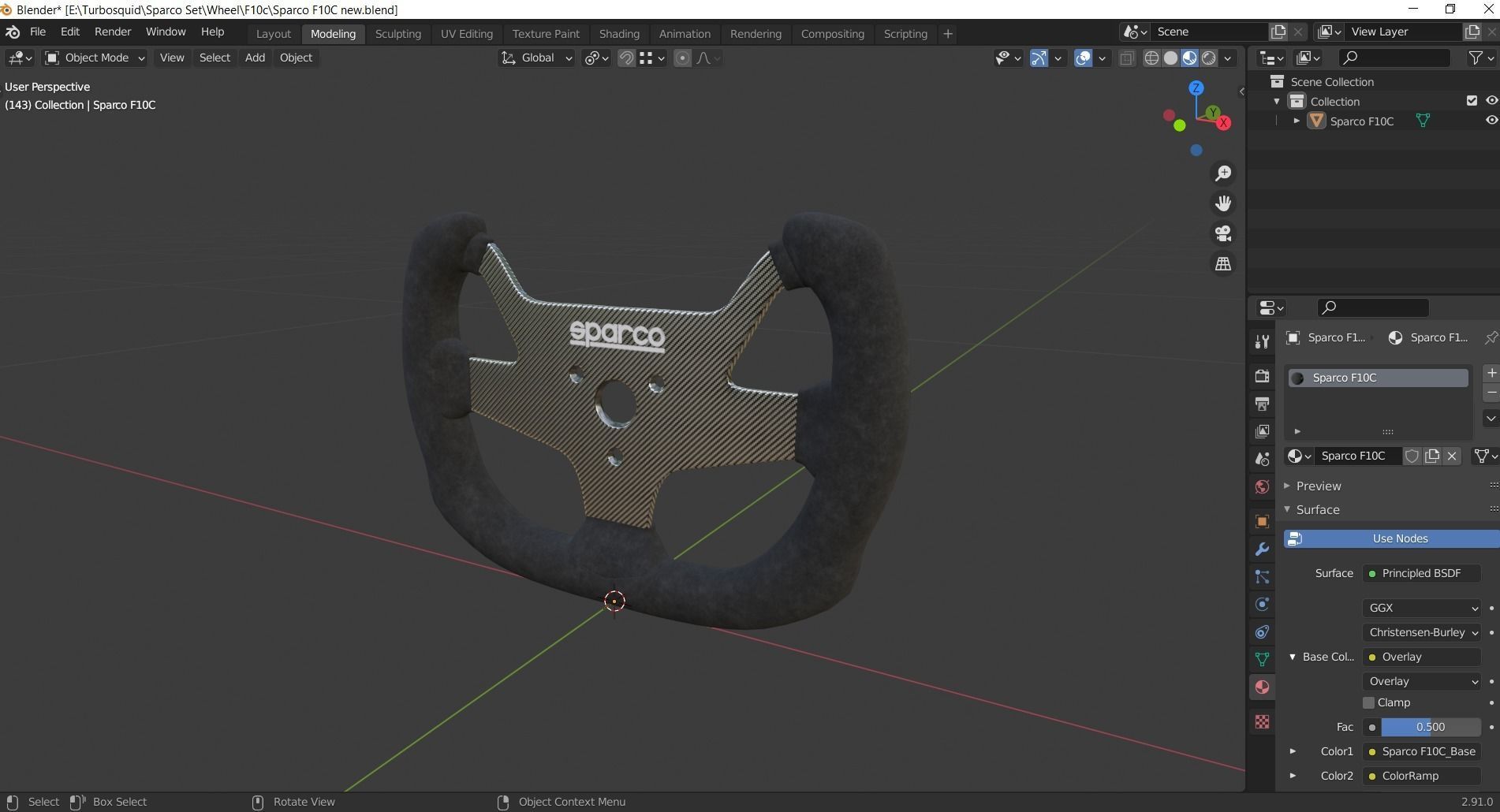Hide the Collection with its eye icon

[1491, 101]
